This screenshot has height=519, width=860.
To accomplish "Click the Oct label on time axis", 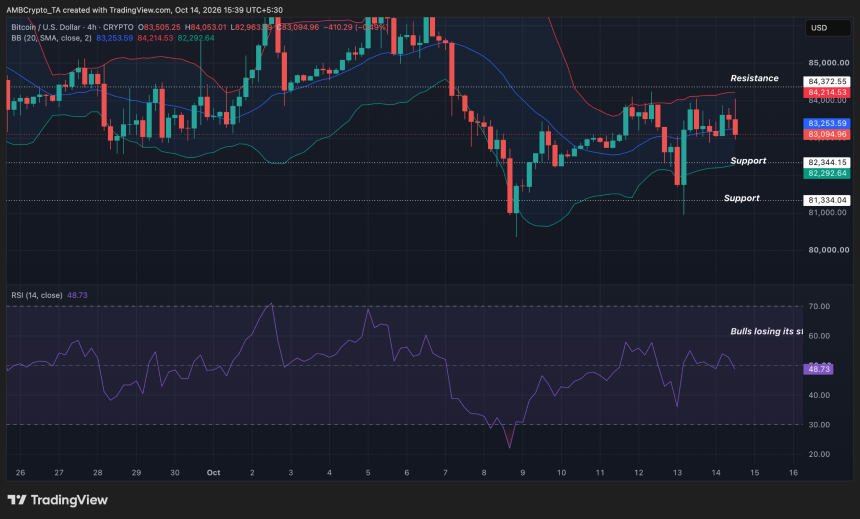I will coord(213,472).
